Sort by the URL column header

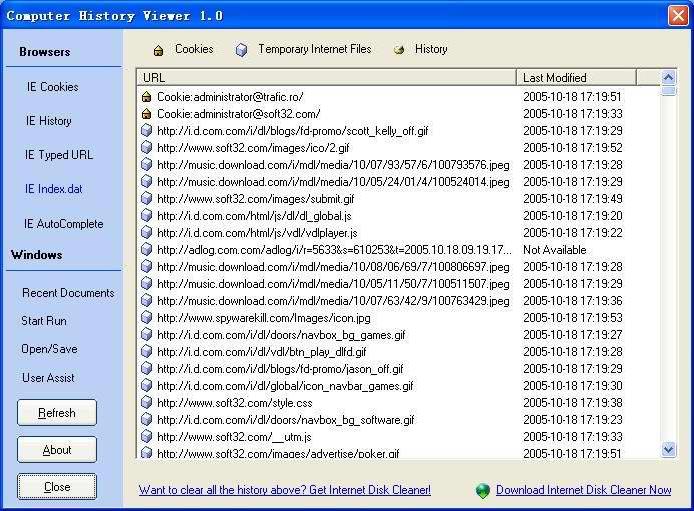326,78
